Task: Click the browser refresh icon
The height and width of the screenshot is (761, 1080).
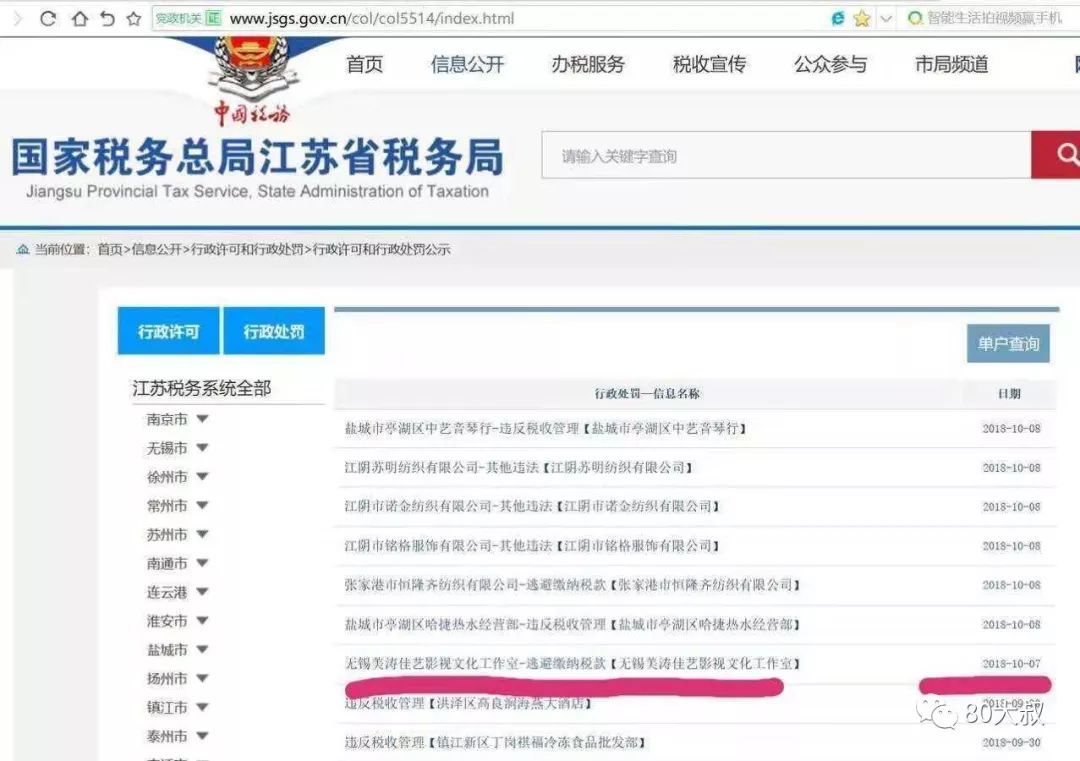Action: (x=47, y=18)
